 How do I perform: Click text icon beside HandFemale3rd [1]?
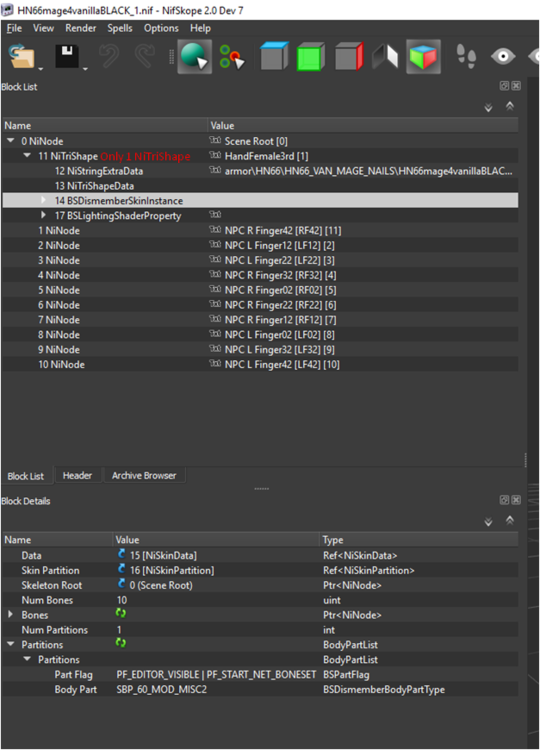tap(215, 155)
